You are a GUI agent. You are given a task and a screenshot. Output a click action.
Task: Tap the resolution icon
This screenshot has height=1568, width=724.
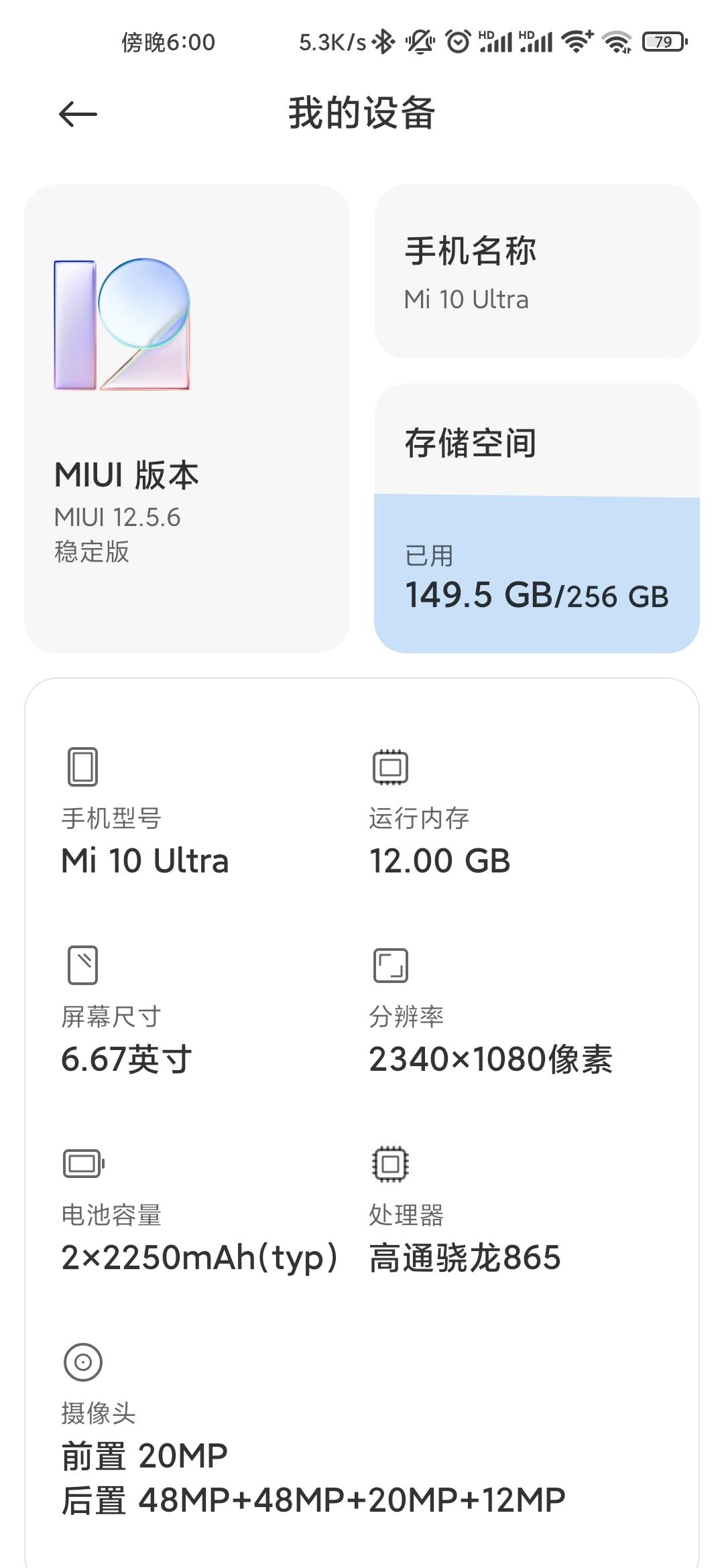pyautogui.click(x=390, y=965)
